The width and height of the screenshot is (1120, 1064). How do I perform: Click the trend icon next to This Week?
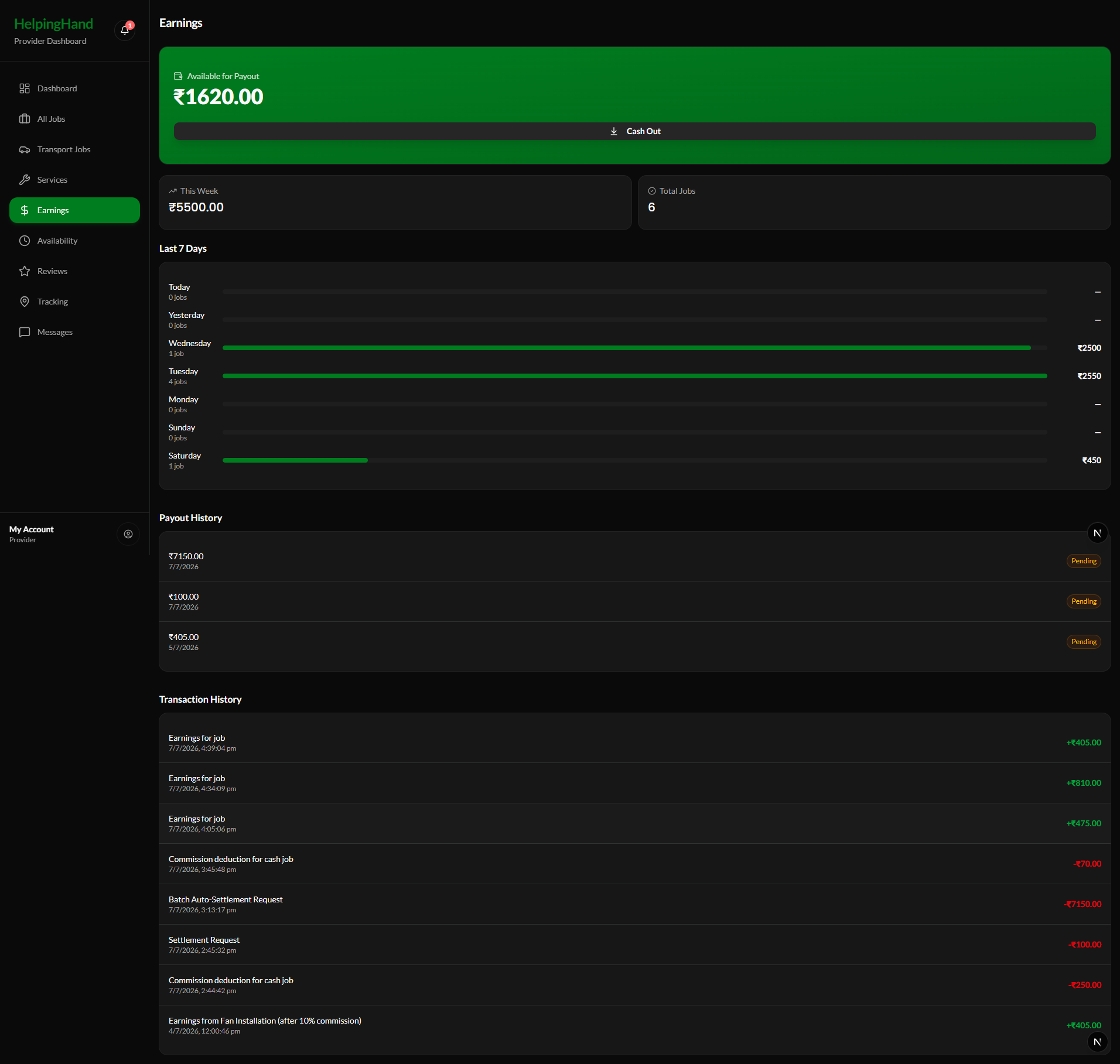173,191
